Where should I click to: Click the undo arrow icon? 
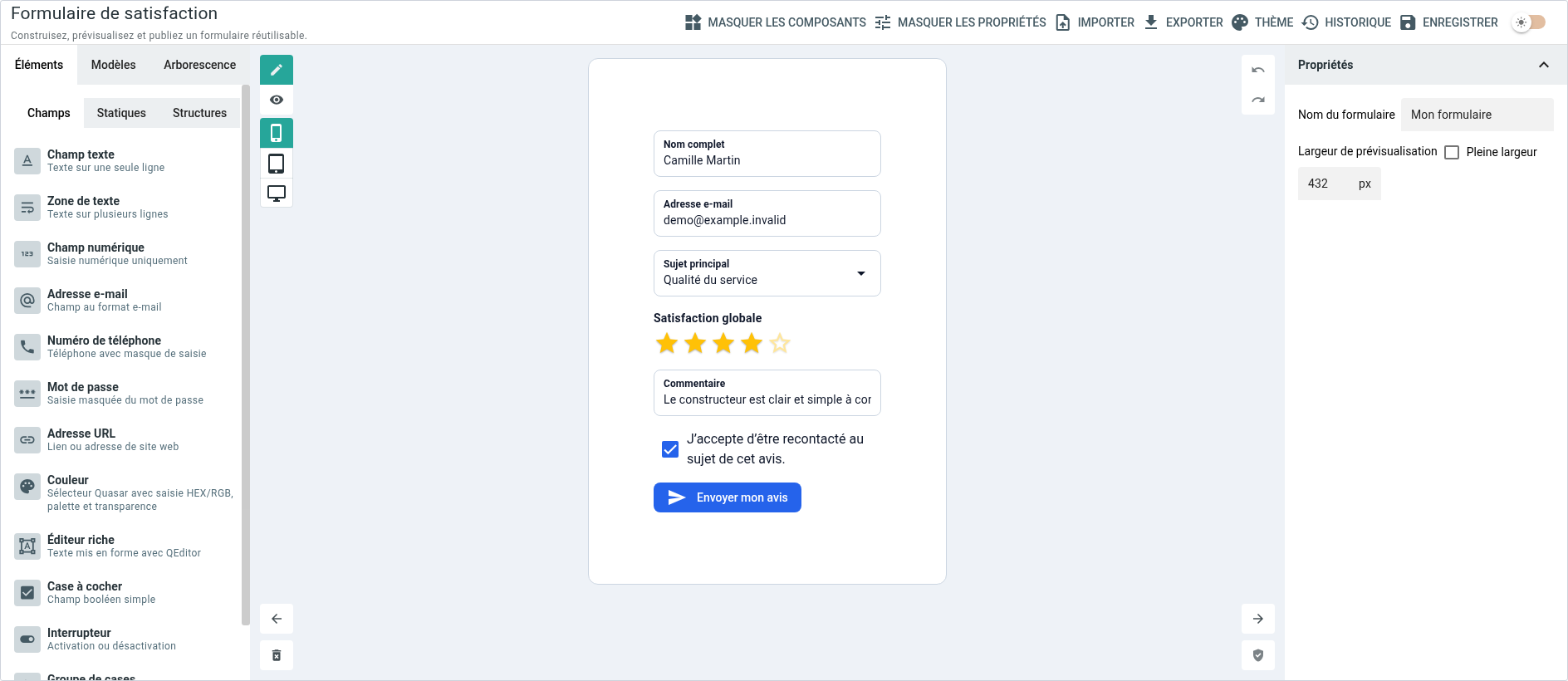tap(1258, 70)
